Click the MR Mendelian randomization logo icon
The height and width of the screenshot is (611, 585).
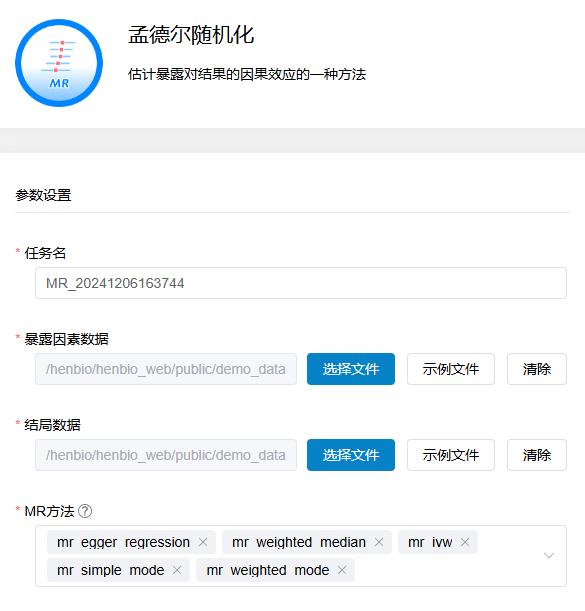tap(59, 63)
